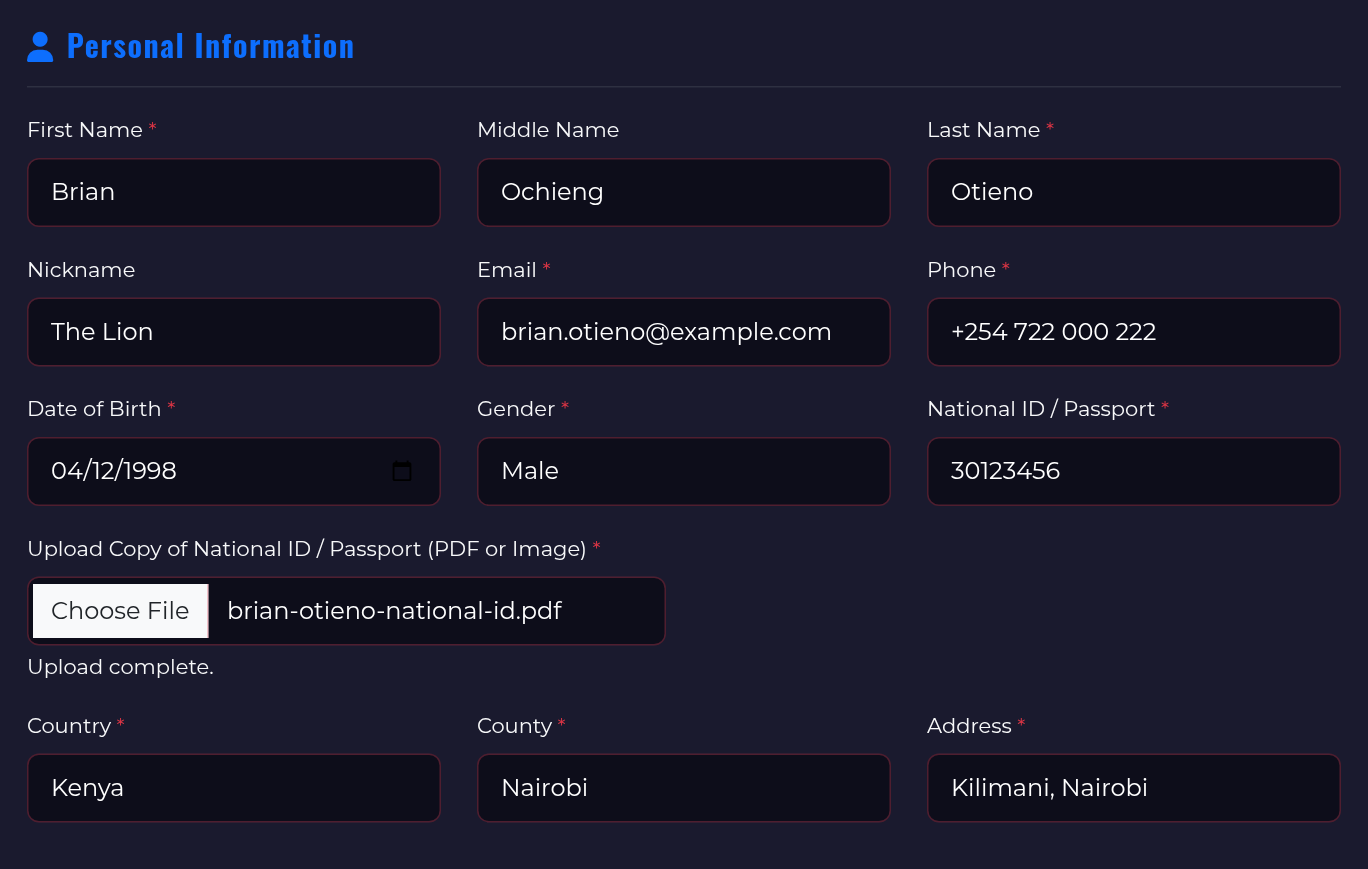Click the person icon beside Personal Information
This screenshot has width=1368, height=869.
[40, 47]
